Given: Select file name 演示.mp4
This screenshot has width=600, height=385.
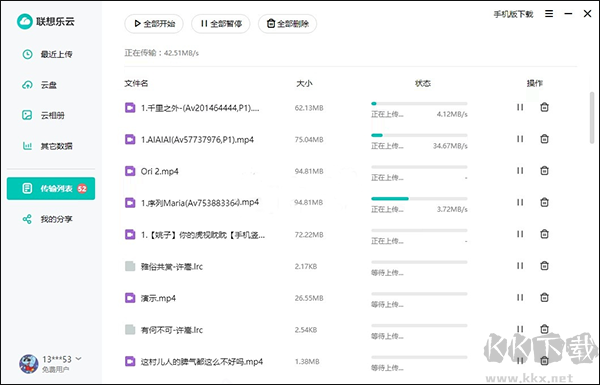Looking at the screenshot, I should pos(158,298).
